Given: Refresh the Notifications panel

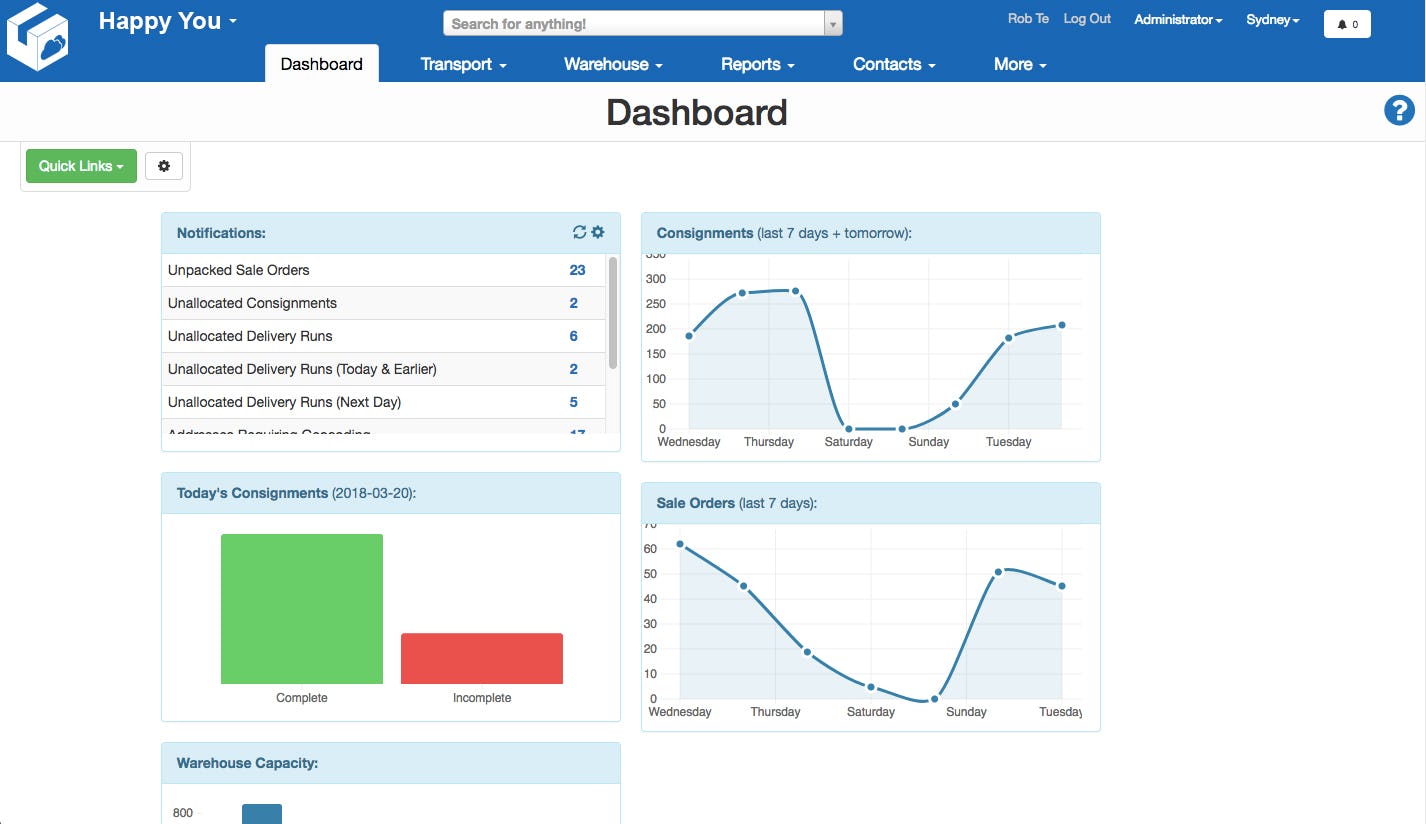Looking at the screenshot, I should (580, 231).
